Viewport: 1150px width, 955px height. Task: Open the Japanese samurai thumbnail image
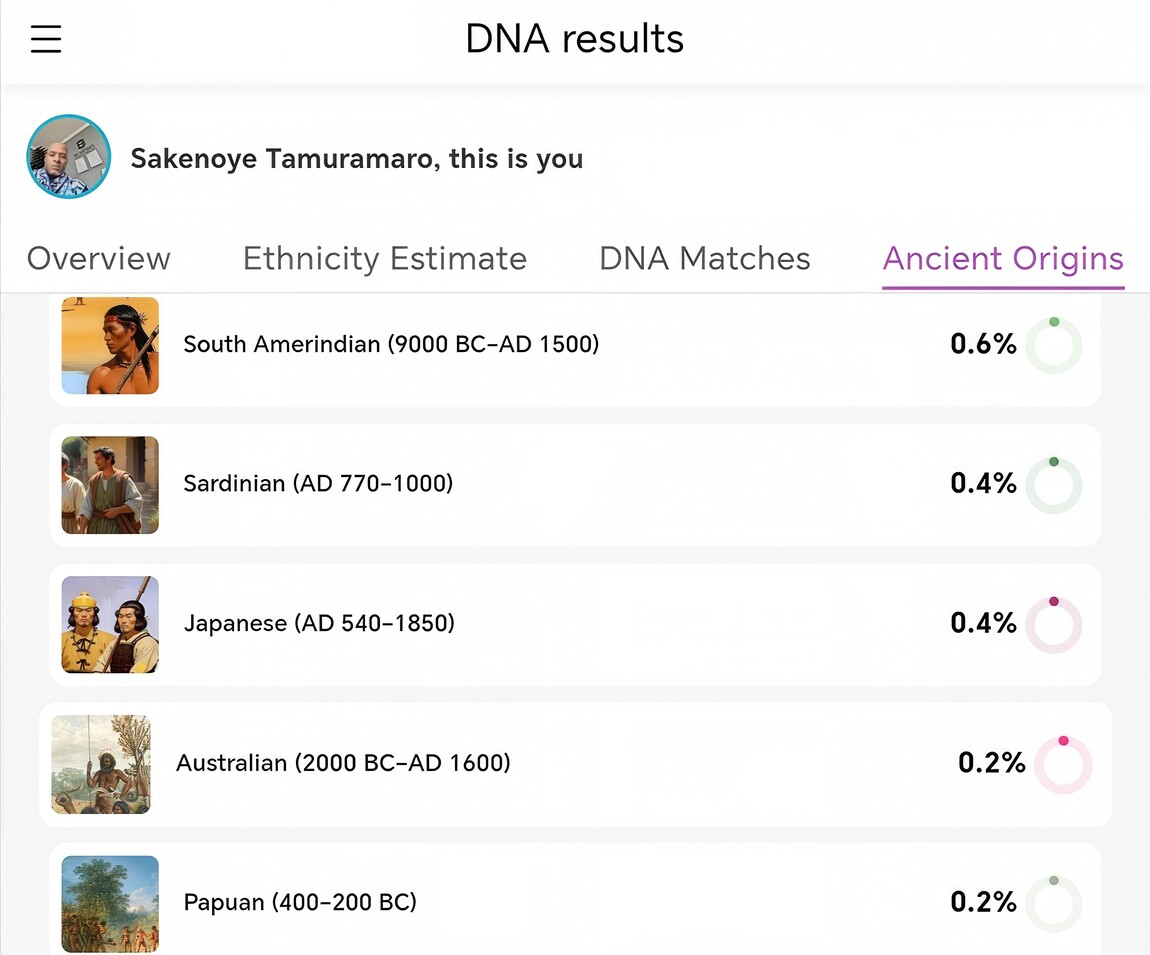coord(110,624)
